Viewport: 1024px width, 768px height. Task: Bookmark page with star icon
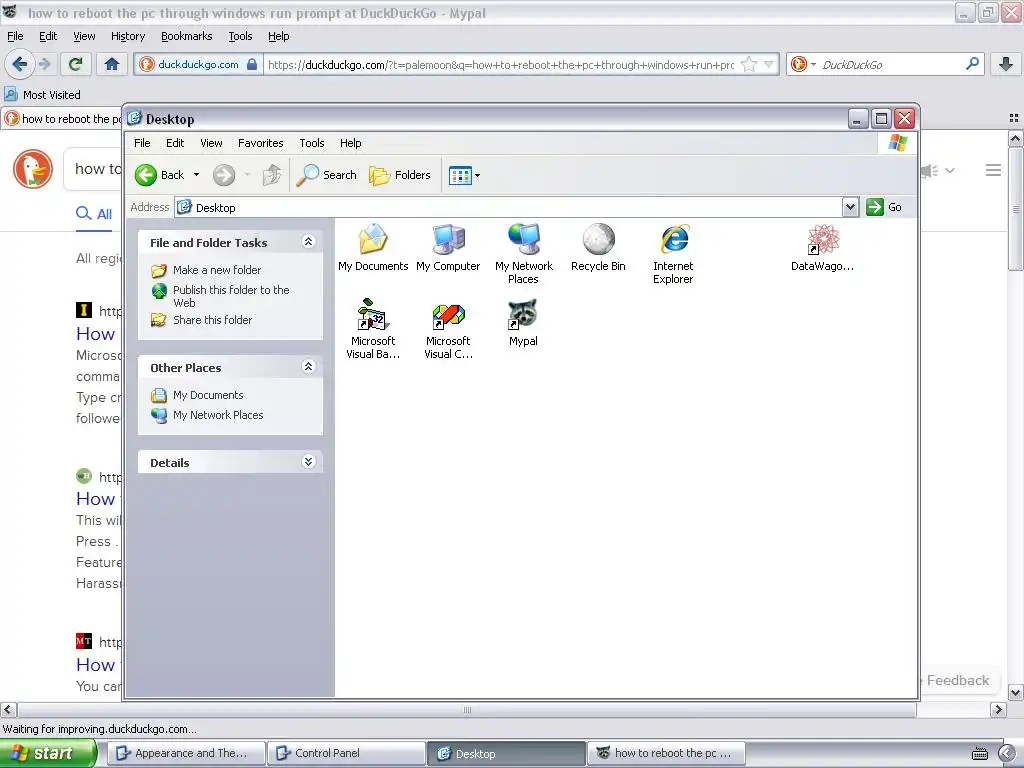(749, 64)
